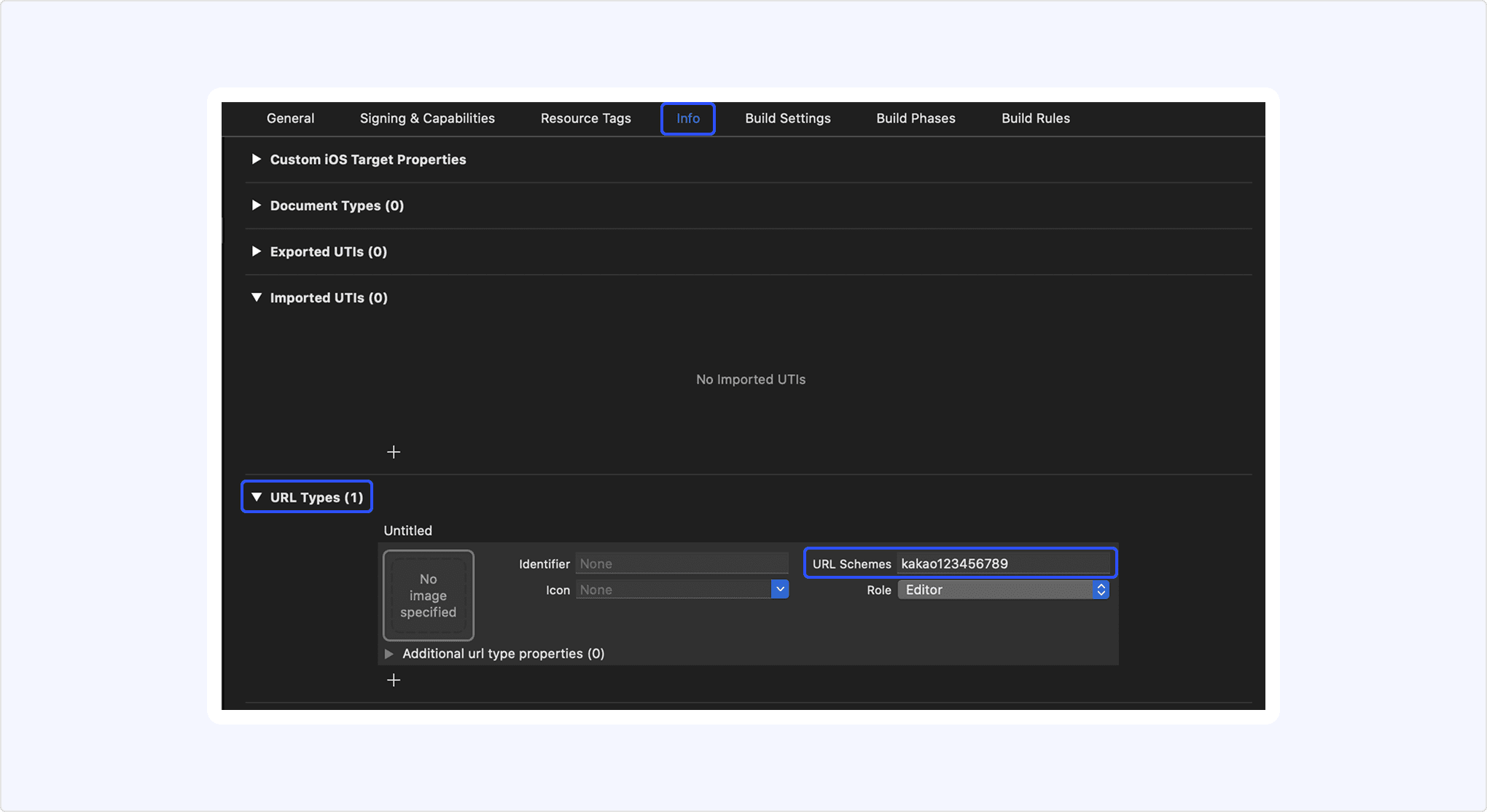This screenshot has width=1487, height=812.
Task: Open the Icon dropdown arrow
Action: [x=780, y=590]
